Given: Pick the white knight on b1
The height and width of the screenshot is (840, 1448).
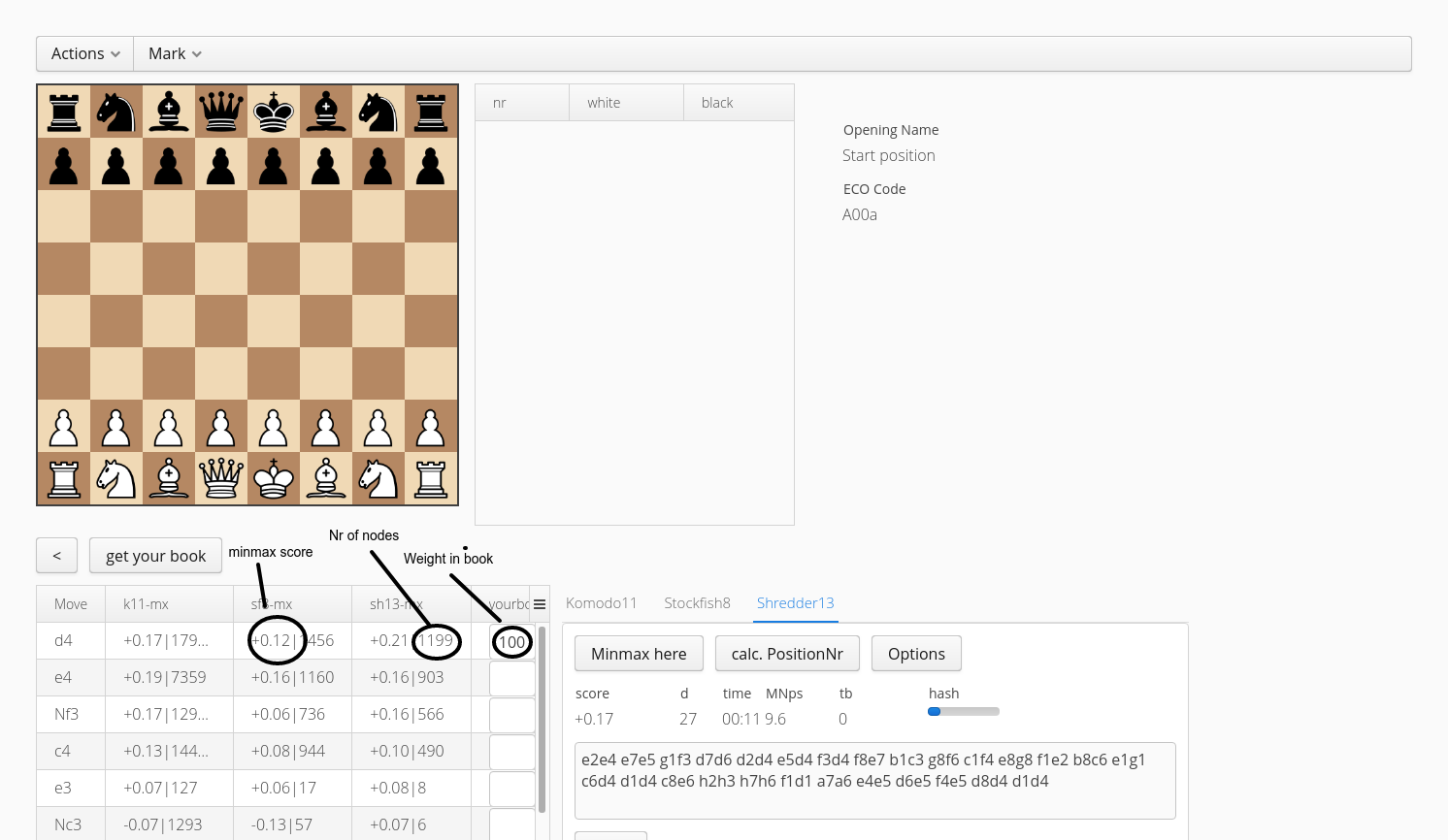Looking at the screenshot, I should (116, 478).
